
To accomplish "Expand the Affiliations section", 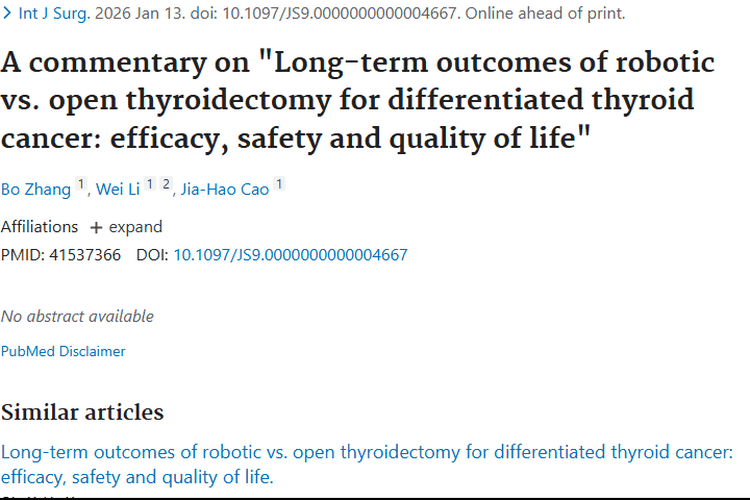I will click(126, 227).
